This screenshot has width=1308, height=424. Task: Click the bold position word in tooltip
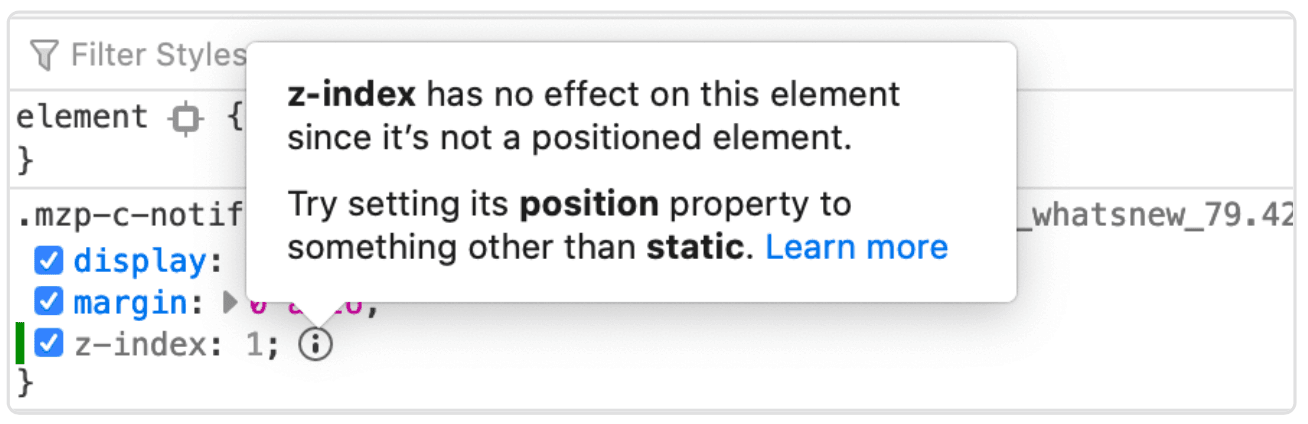pos(588,204)
